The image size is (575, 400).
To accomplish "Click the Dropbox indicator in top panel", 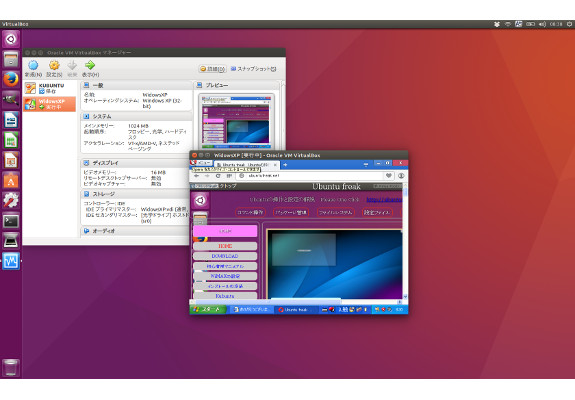I will click(497, 24).
